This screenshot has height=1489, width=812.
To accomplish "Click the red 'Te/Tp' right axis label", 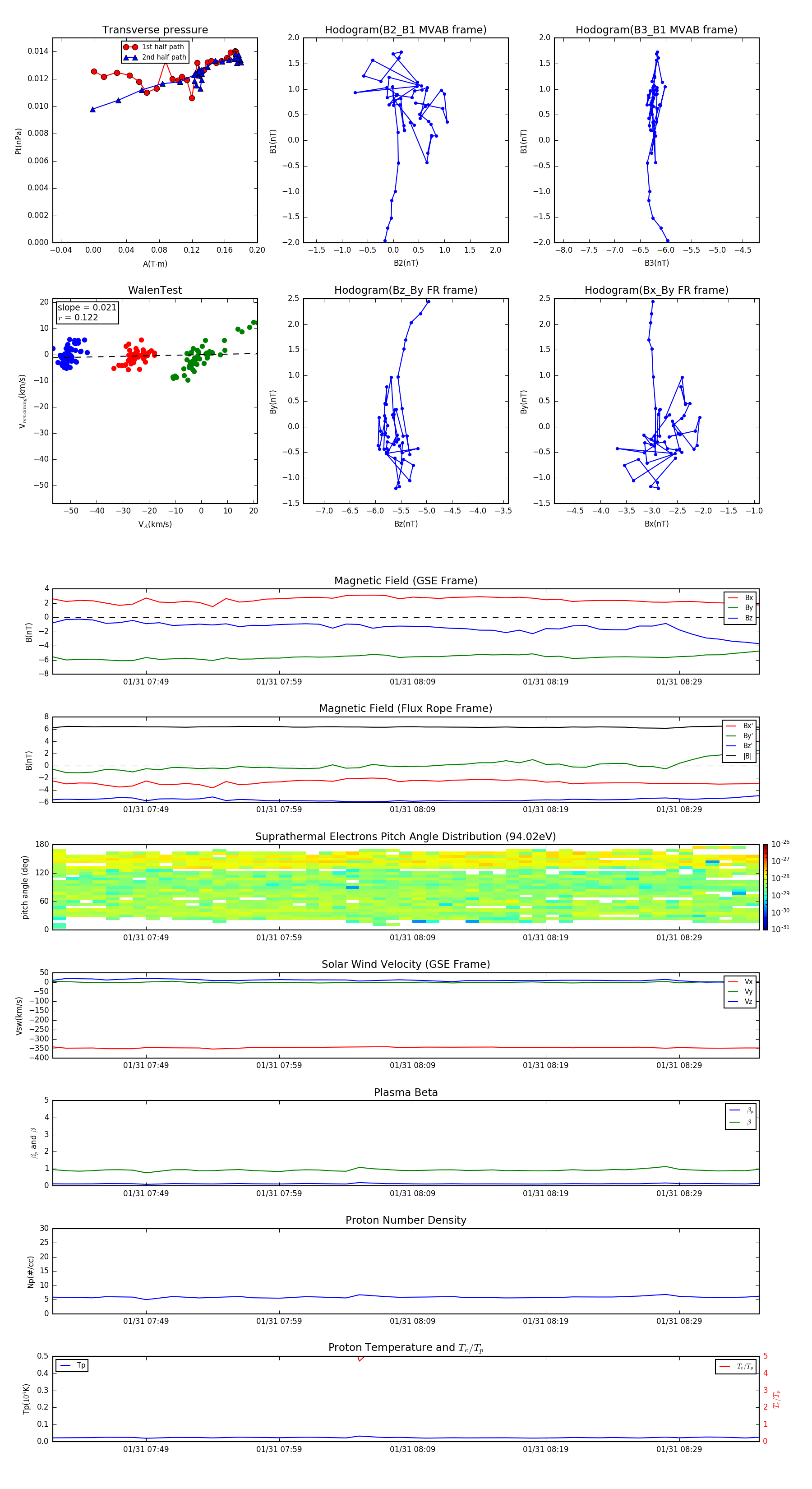I will (x=777, y=1399).
